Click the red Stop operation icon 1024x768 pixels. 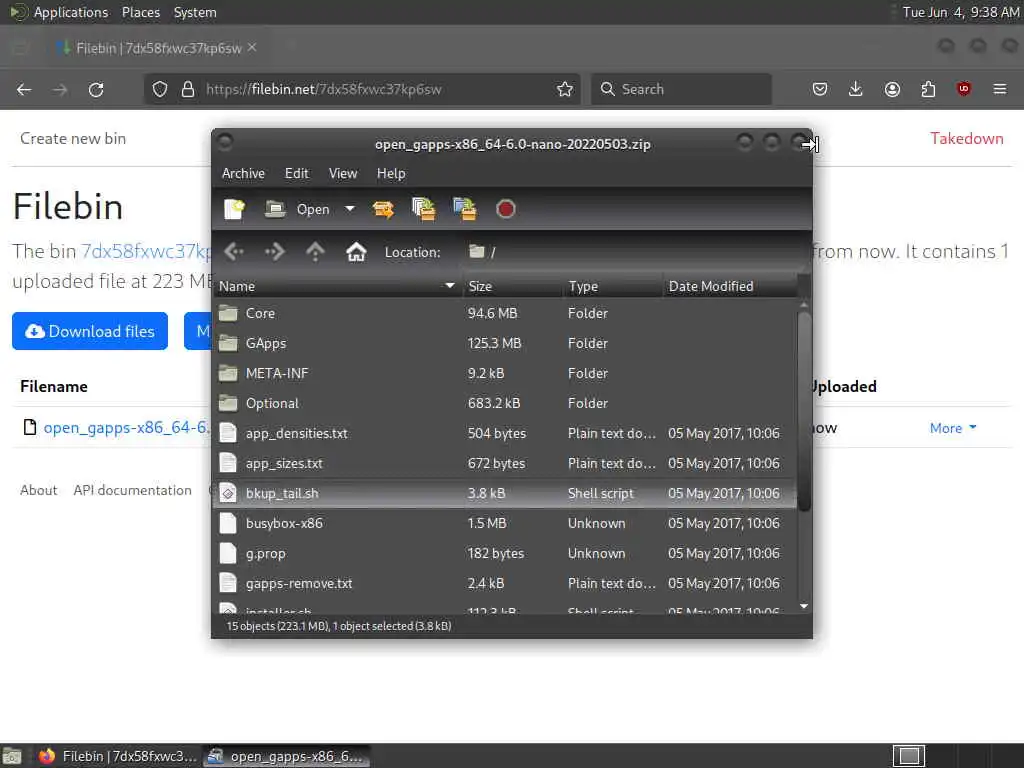coord(505,209)
